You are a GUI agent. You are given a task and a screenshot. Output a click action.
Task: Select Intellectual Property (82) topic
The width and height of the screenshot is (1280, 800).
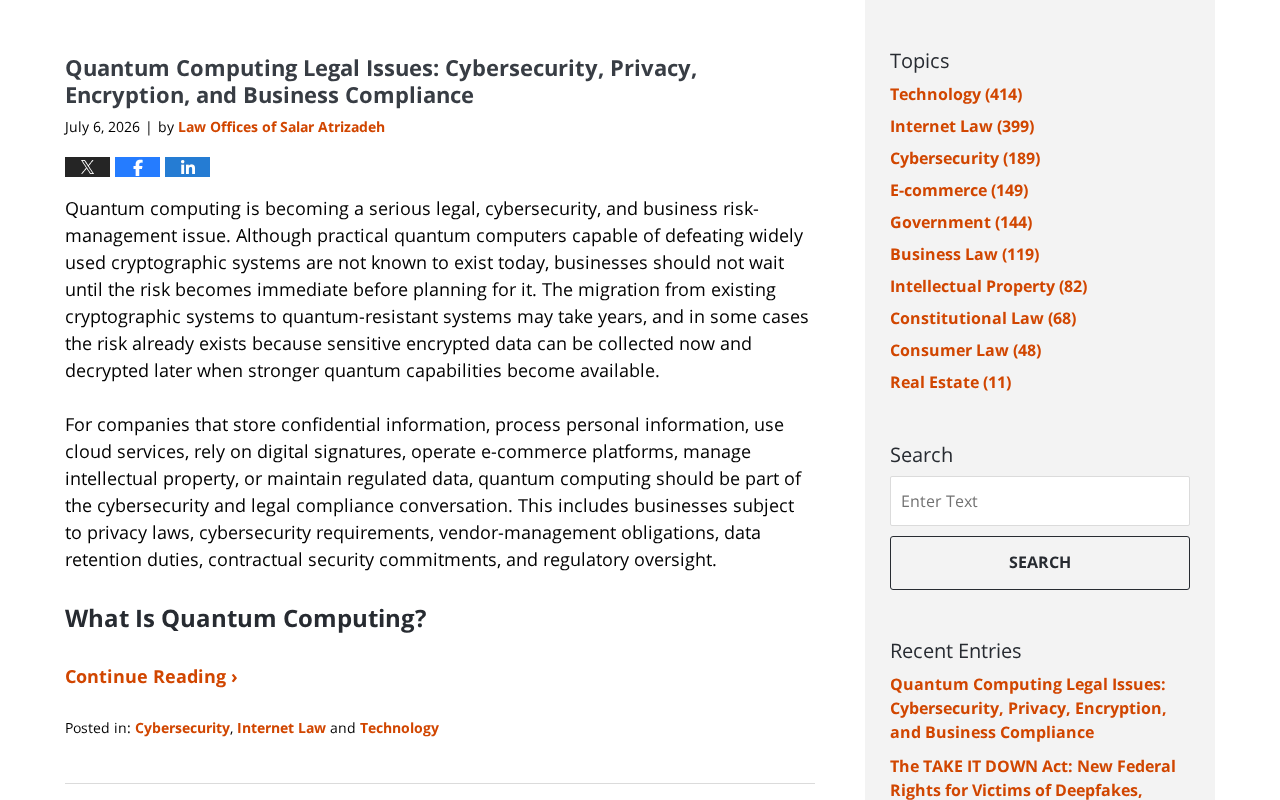click(x=988, y=286)
